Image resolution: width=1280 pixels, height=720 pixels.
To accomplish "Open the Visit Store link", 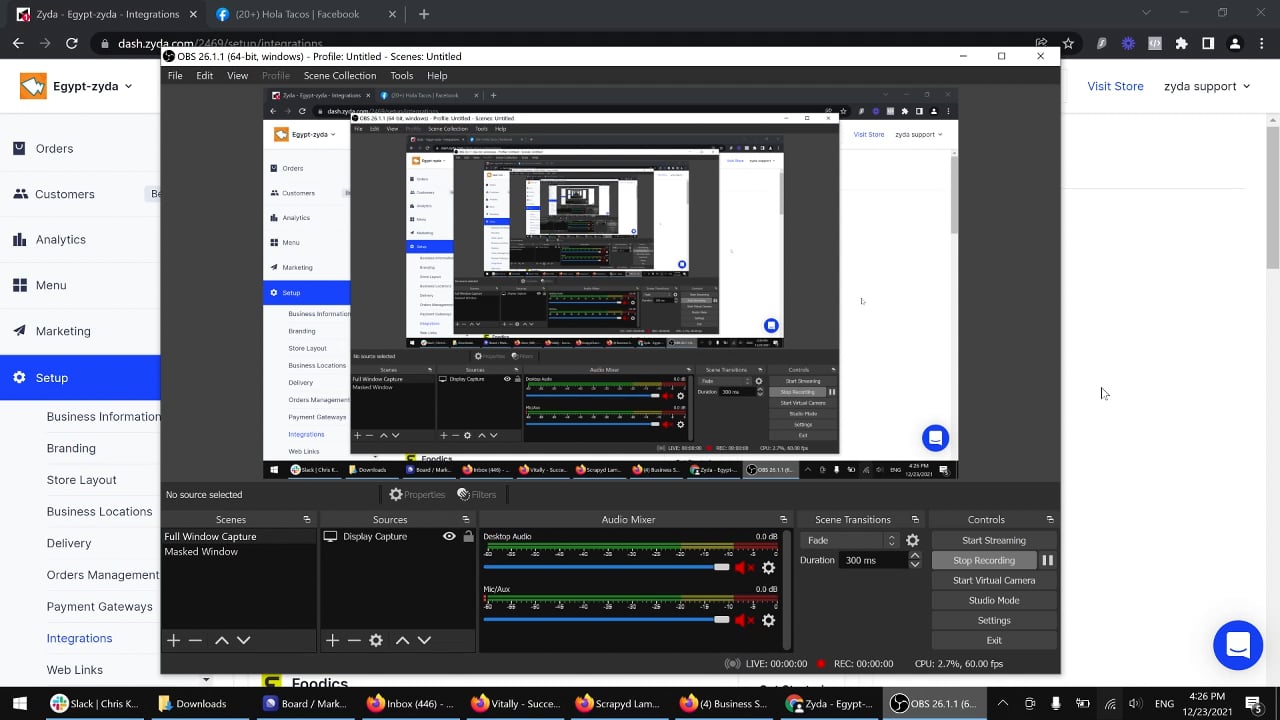I will pos(1115,86).
